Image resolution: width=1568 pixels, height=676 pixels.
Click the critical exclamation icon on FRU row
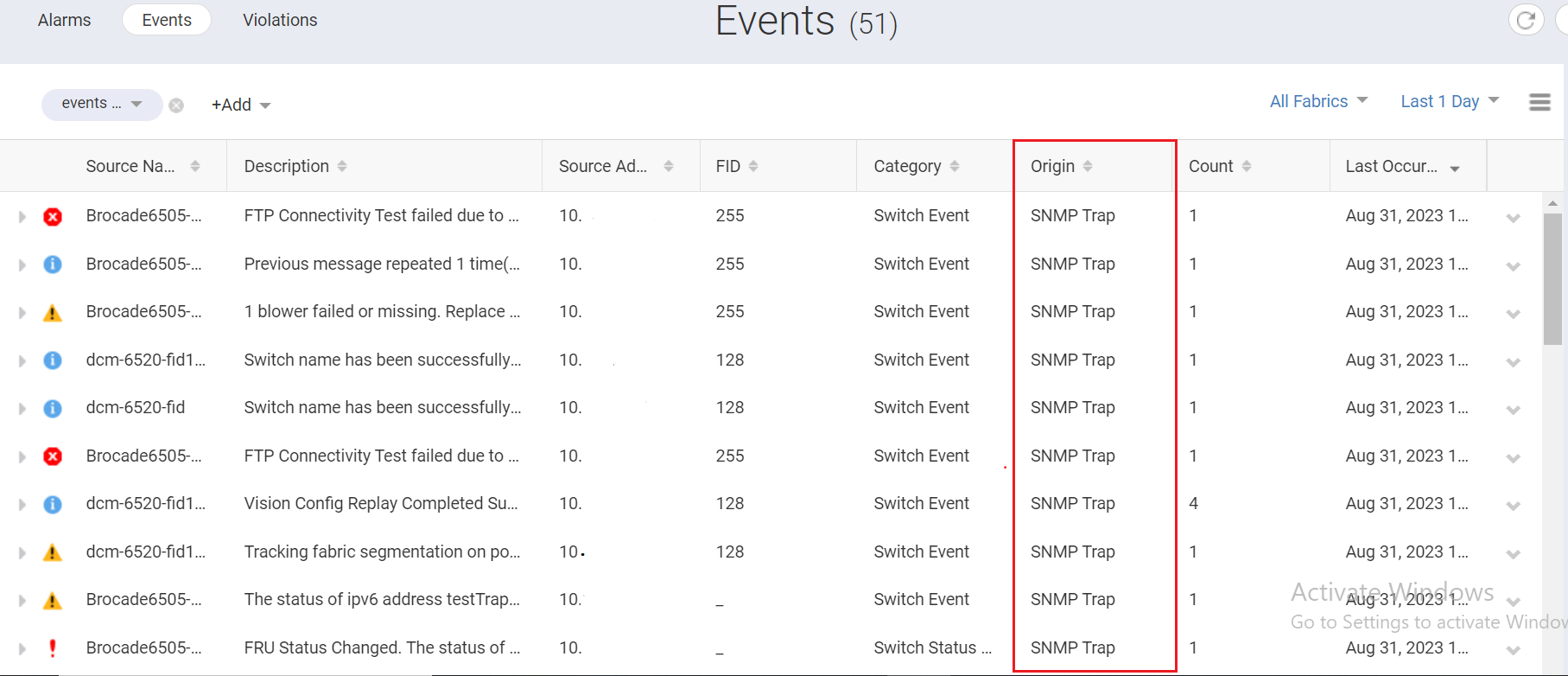point(53,647)
